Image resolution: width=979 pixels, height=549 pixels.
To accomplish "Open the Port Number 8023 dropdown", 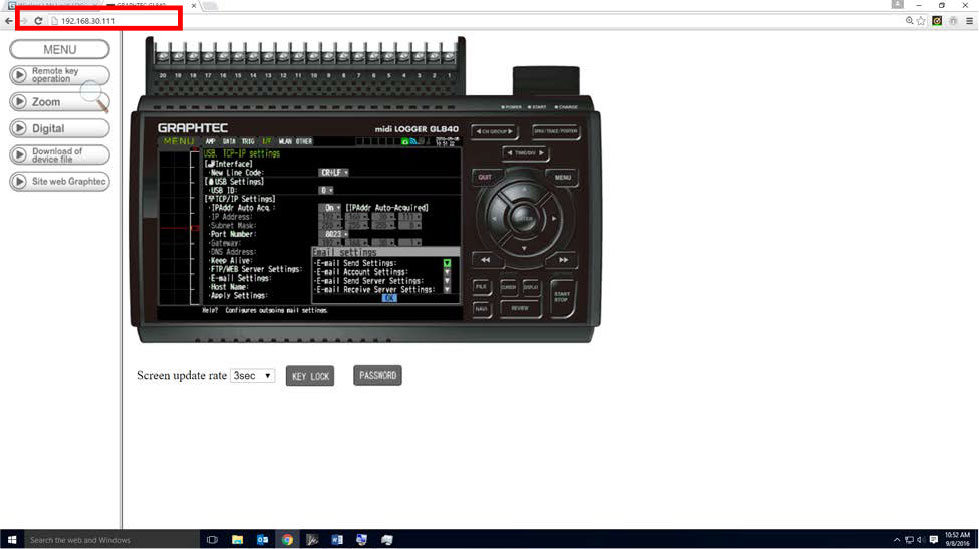I will pos(335,234).
